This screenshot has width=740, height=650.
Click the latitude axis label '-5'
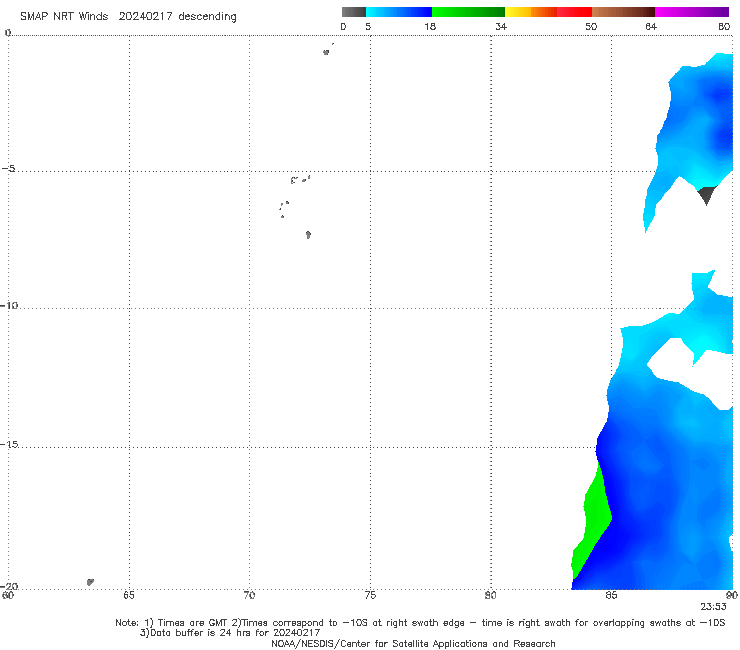8,169
